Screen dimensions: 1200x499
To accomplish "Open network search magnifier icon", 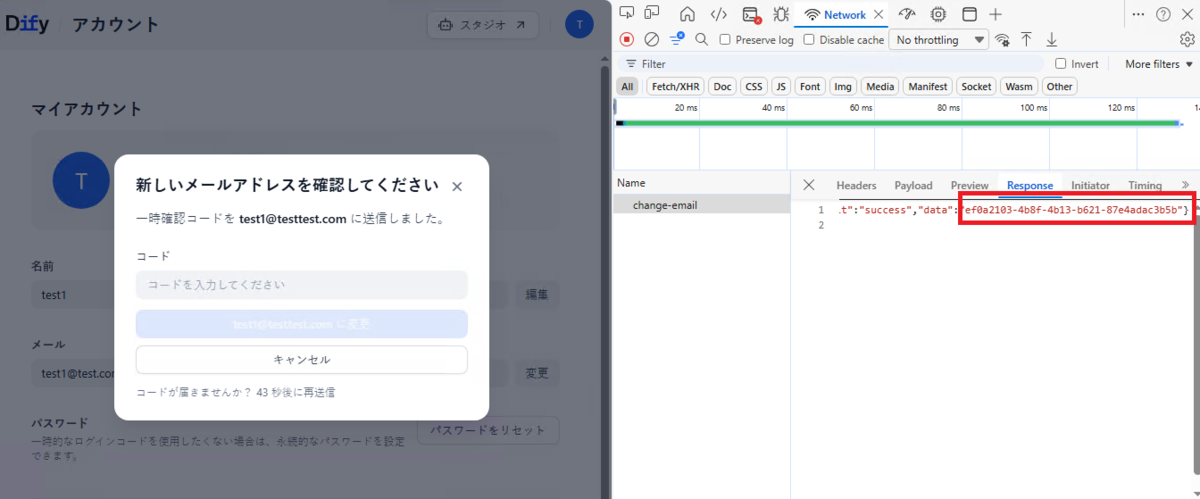I will (701, 39).
